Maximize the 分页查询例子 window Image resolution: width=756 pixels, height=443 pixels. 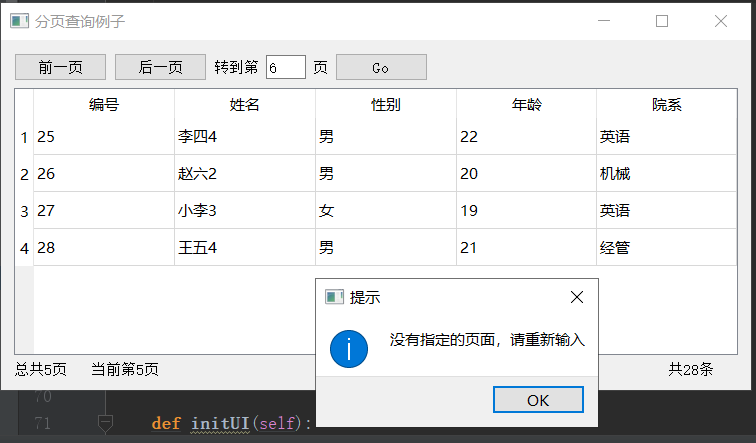[662, 21]
